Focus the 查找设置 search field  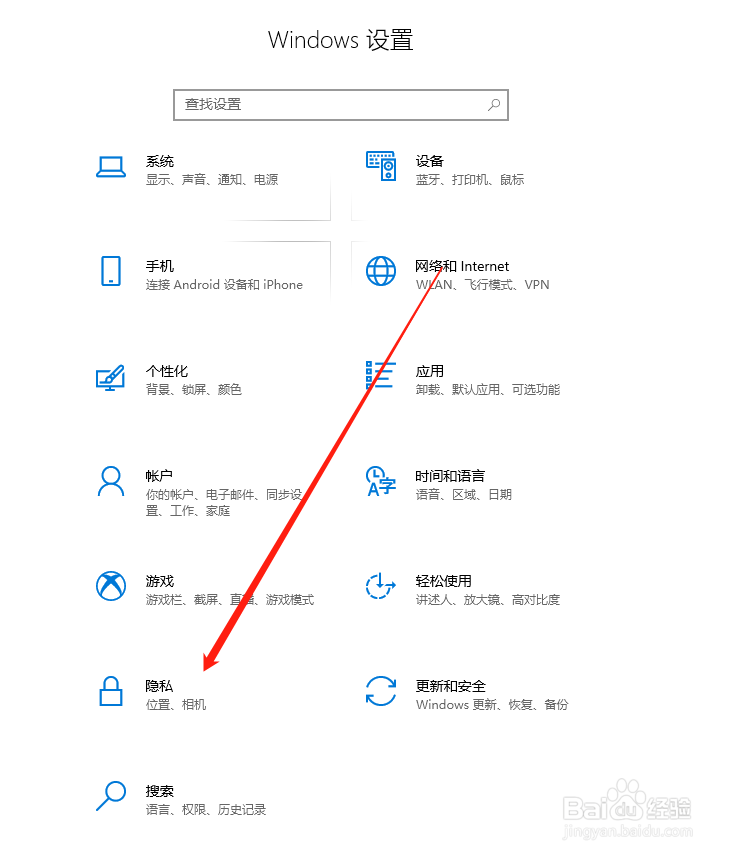coord(341,105)
